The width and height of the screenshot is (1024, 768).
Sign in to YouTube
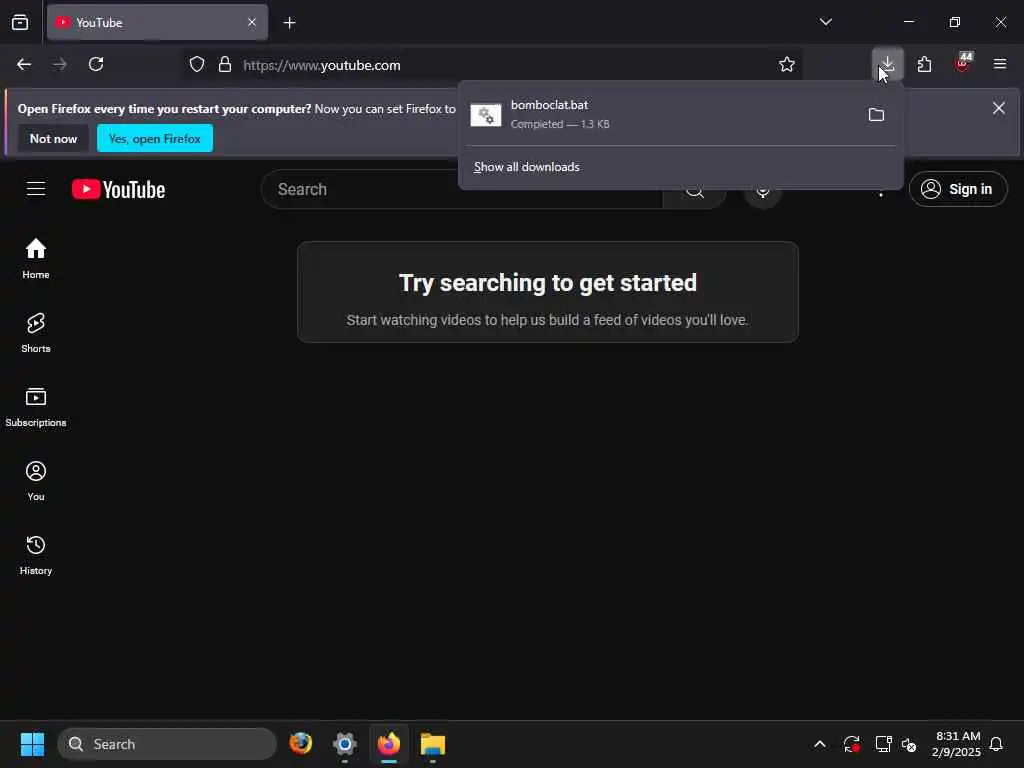click(x=957, y=189)
